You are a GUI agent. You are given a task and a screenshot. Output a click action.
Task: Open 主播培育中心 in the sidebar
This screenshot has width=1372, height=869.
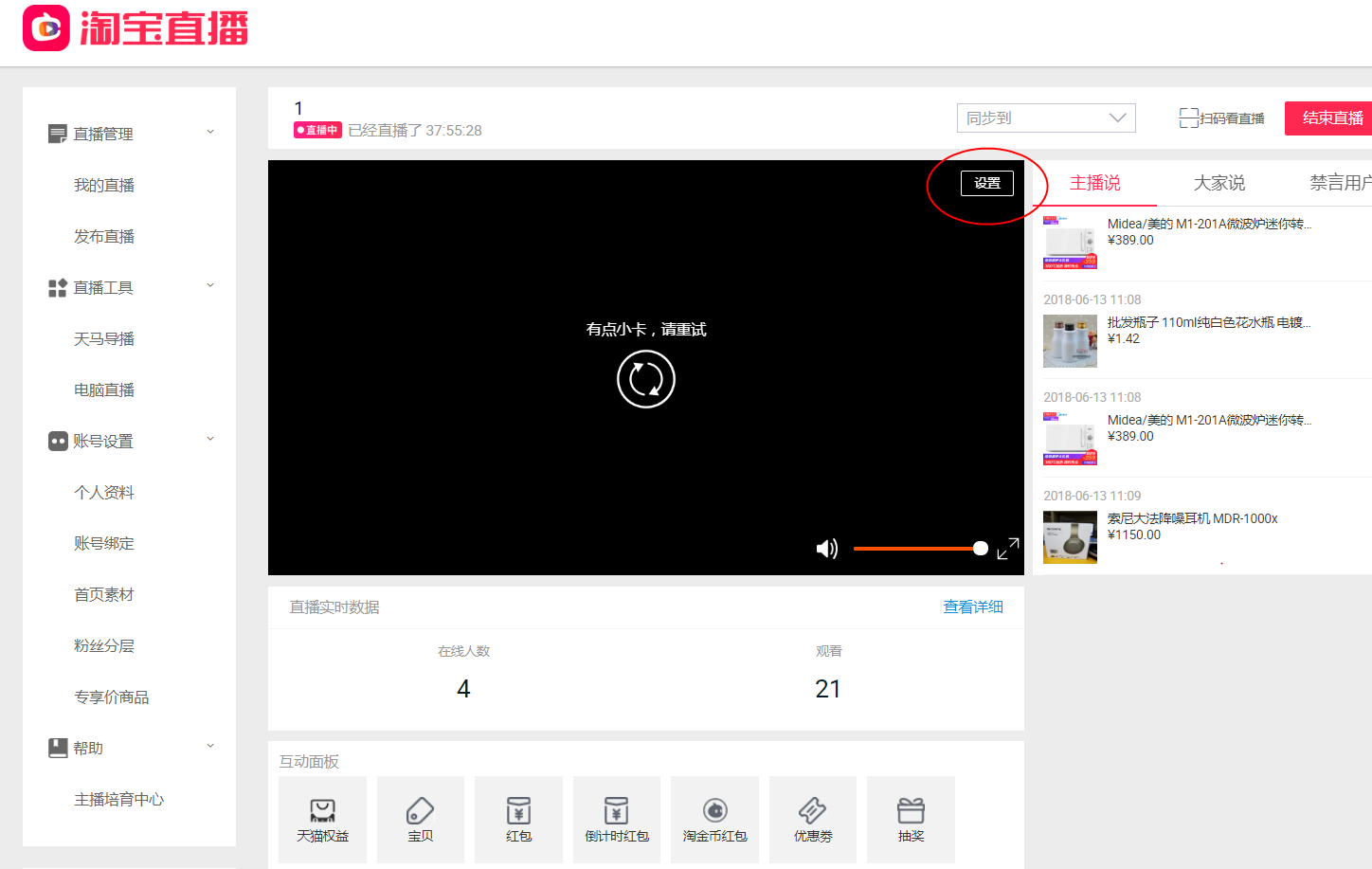(119, 799)
